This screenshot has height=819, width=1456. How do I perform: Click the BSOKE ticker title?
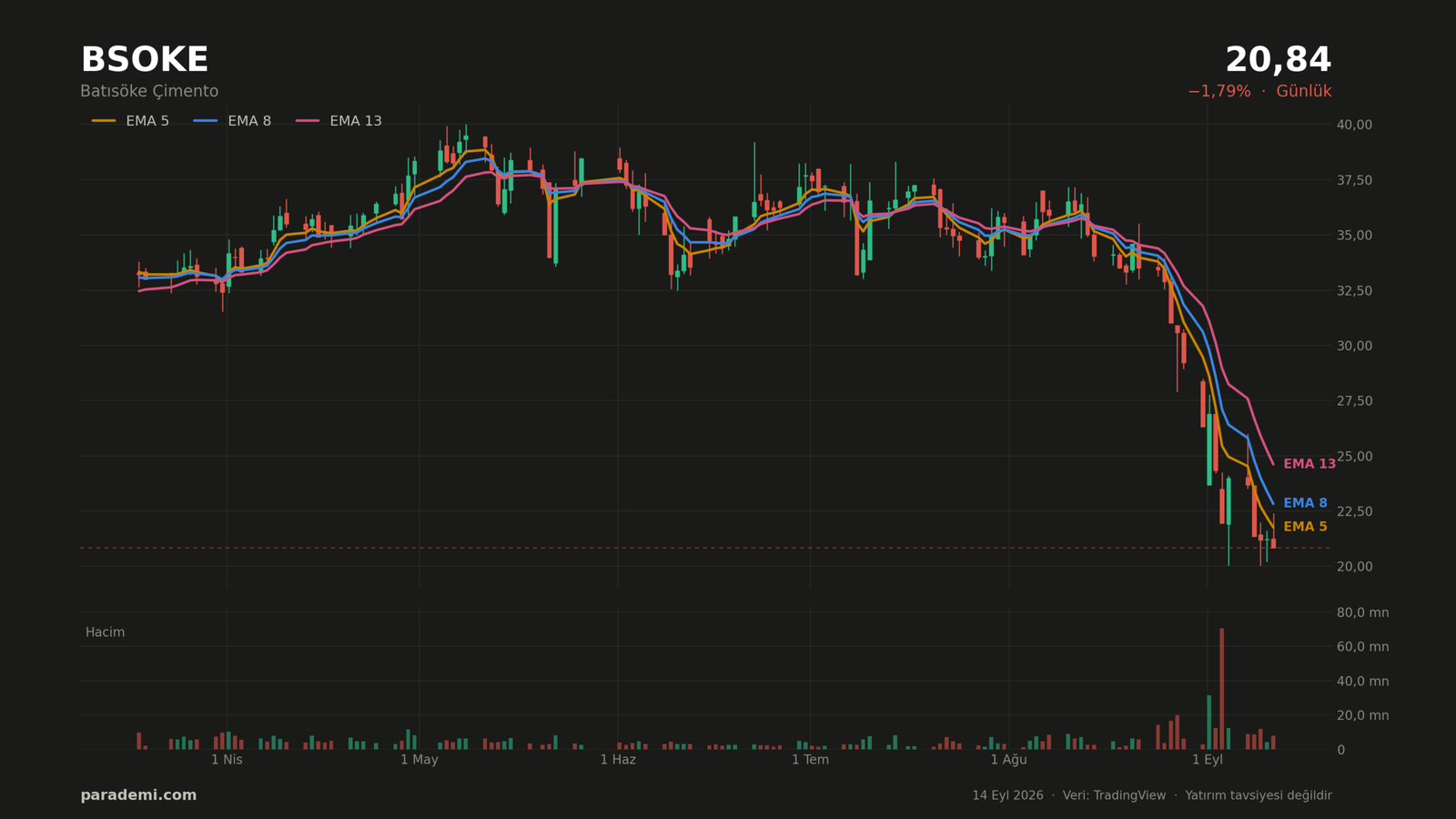tap(145, 60)
